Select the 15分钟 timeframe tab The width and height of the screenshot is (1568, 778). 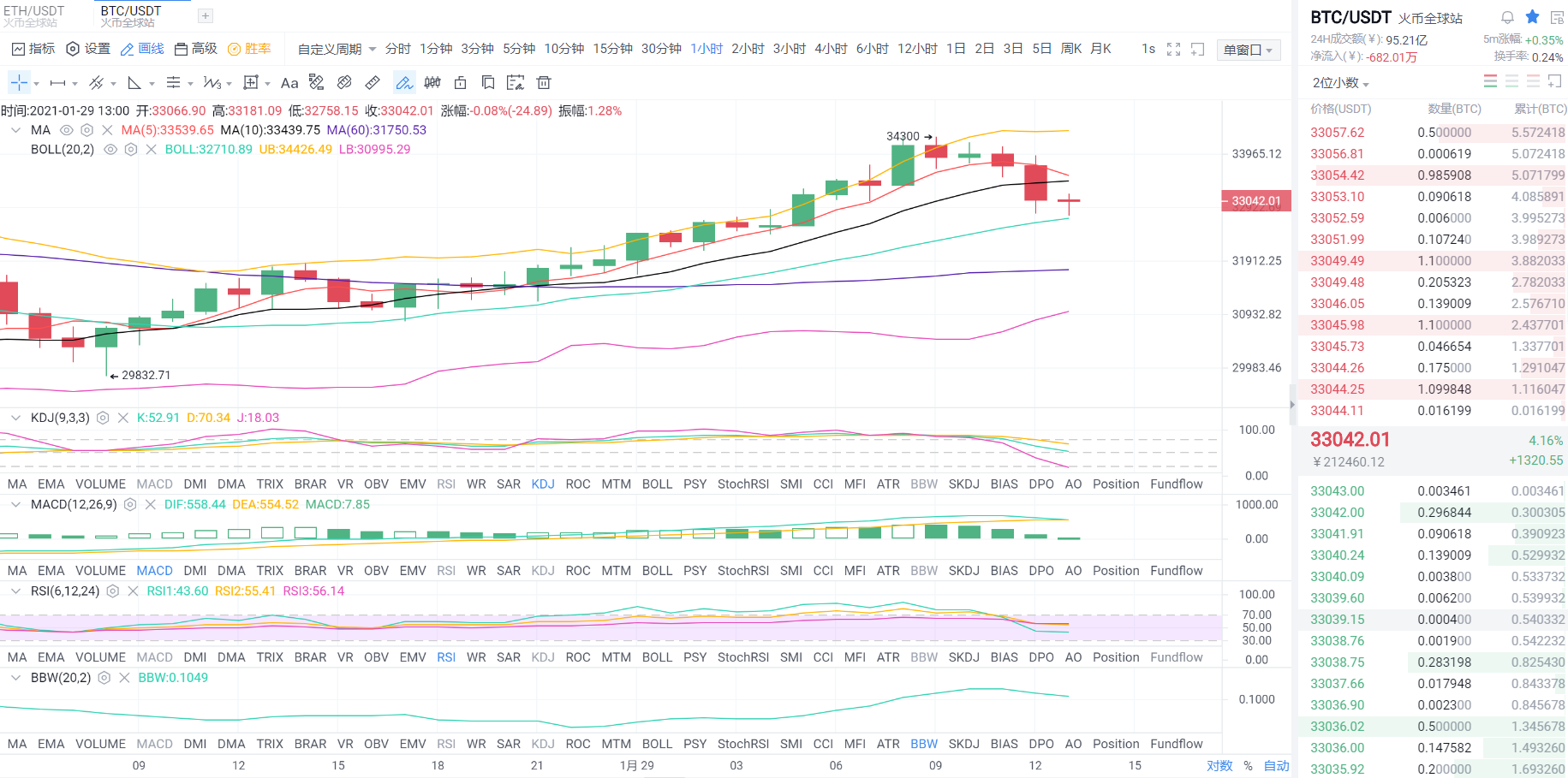[x=614, y=49]
